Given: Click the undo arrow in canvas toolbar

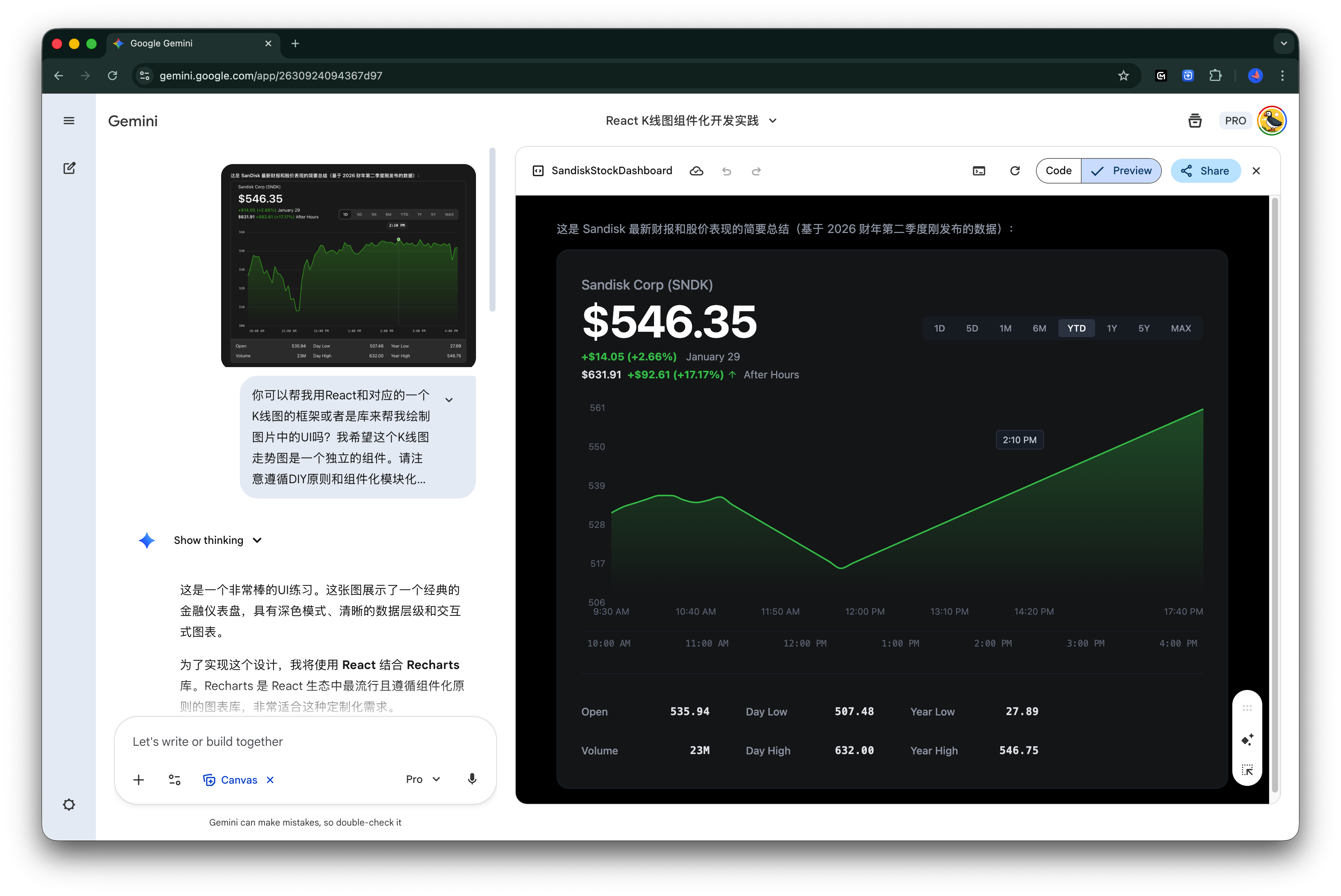Looking at the screenshot, I should (726, 171).
